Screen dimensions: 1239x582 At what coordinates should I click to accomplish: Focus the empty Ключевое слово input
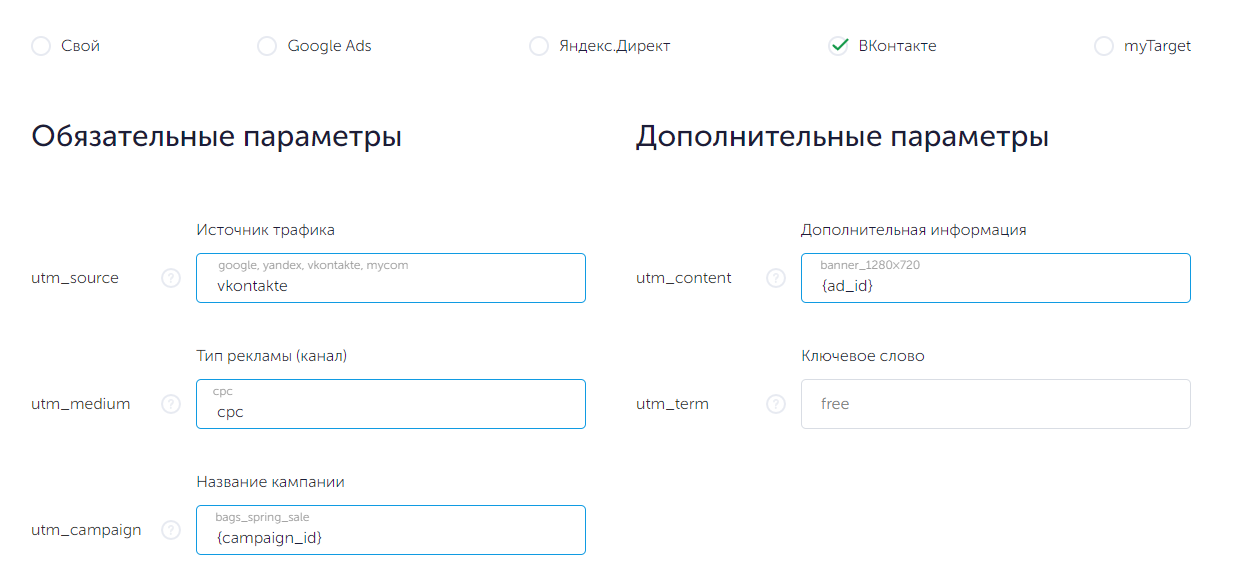click(x=995, y=404)
